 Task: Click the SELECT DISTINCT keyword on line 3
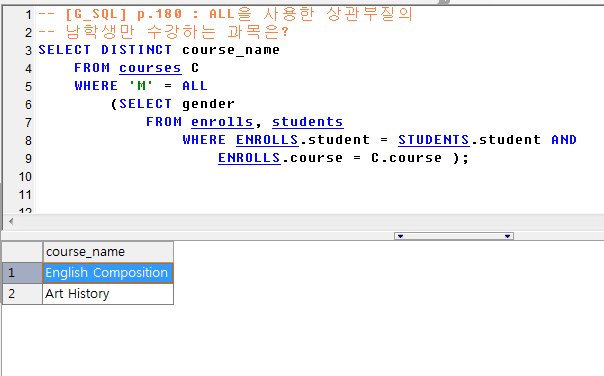105,50
